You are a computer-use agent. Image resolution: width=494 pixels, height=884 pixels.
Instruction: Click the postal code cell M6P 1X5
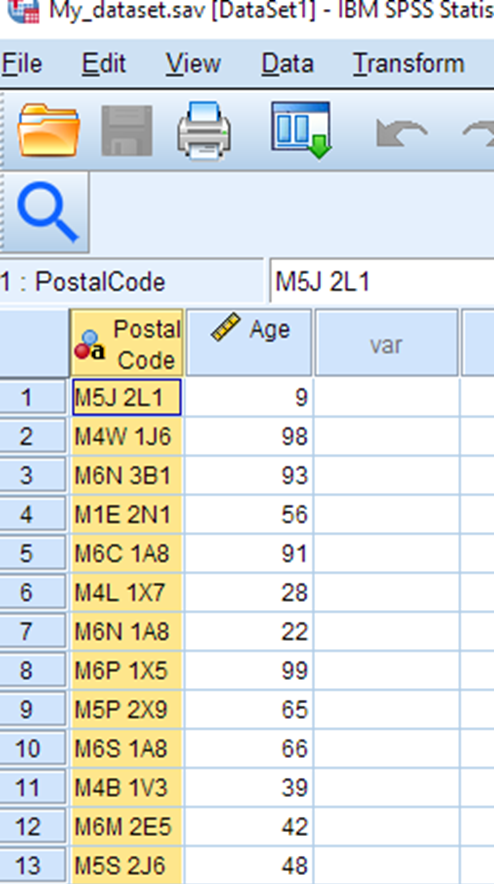(x=127, y=670)
